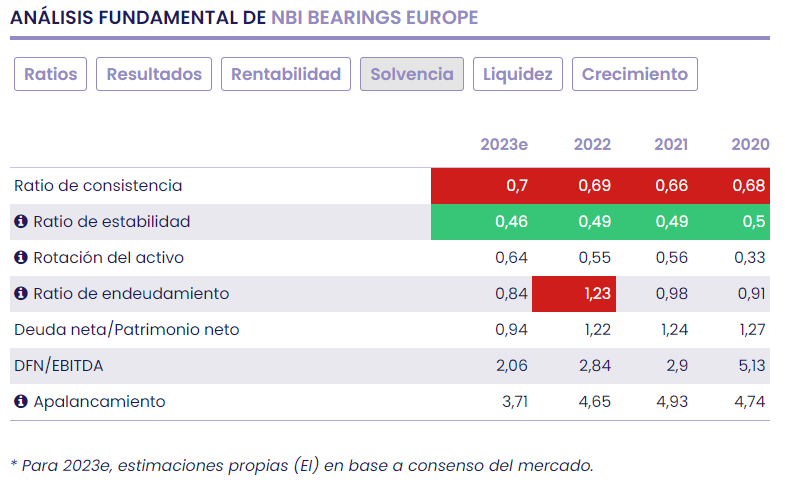Switch to the Crecimiento tab
Viewport: 785px width, 482px height.
(x=635, y=74)
